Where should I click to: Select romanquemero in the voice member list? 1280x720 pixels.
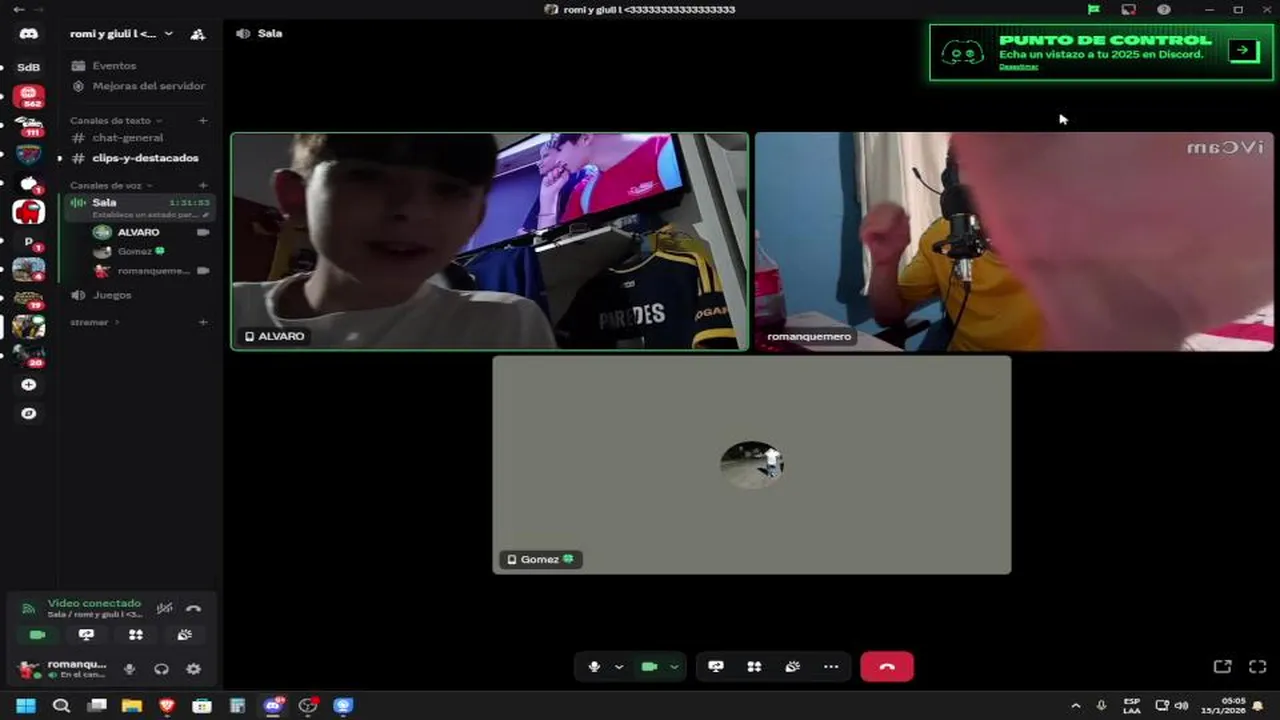click(x=150, y=271)
